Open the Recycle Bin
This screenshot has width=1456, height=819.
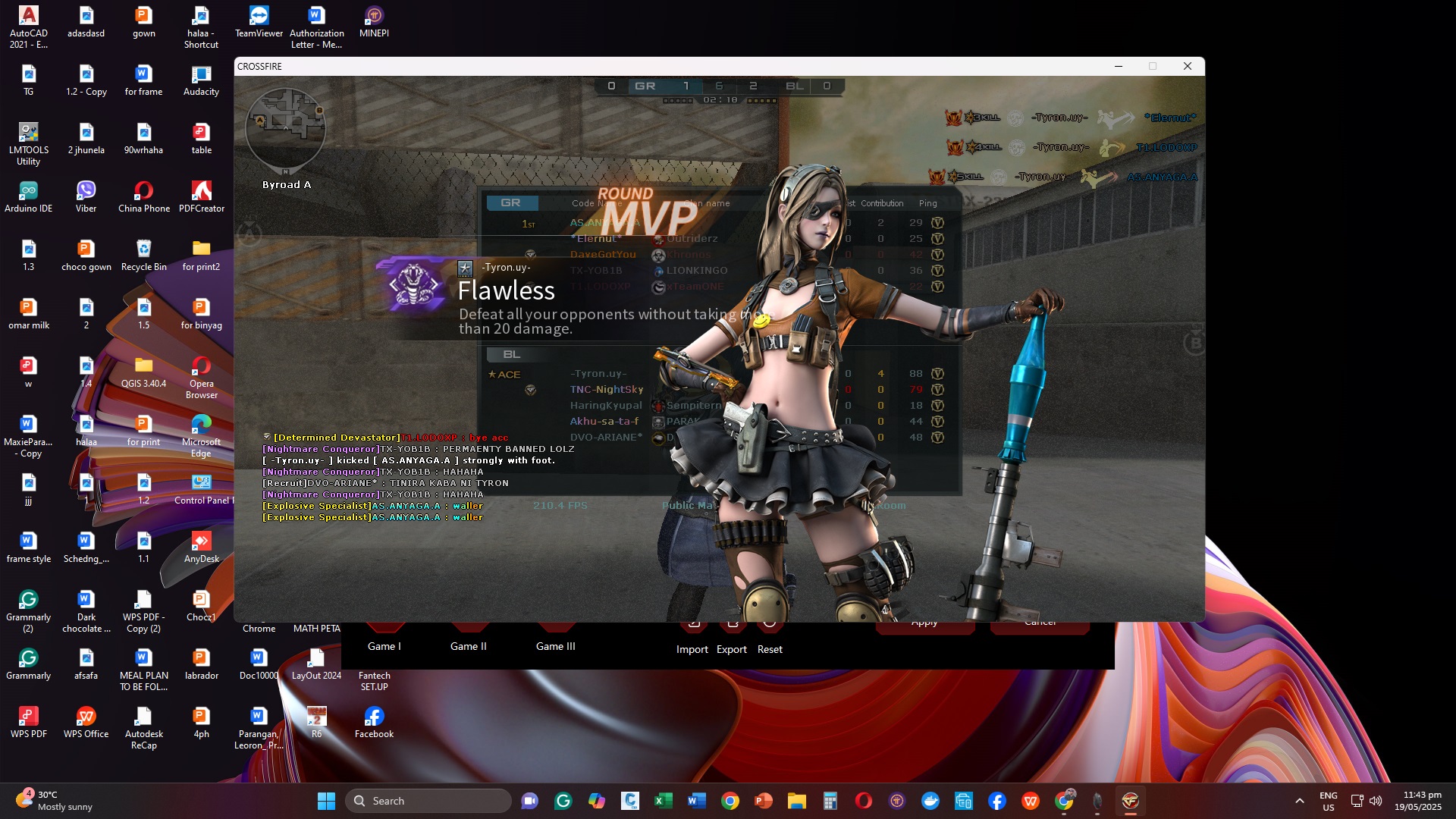143,255
